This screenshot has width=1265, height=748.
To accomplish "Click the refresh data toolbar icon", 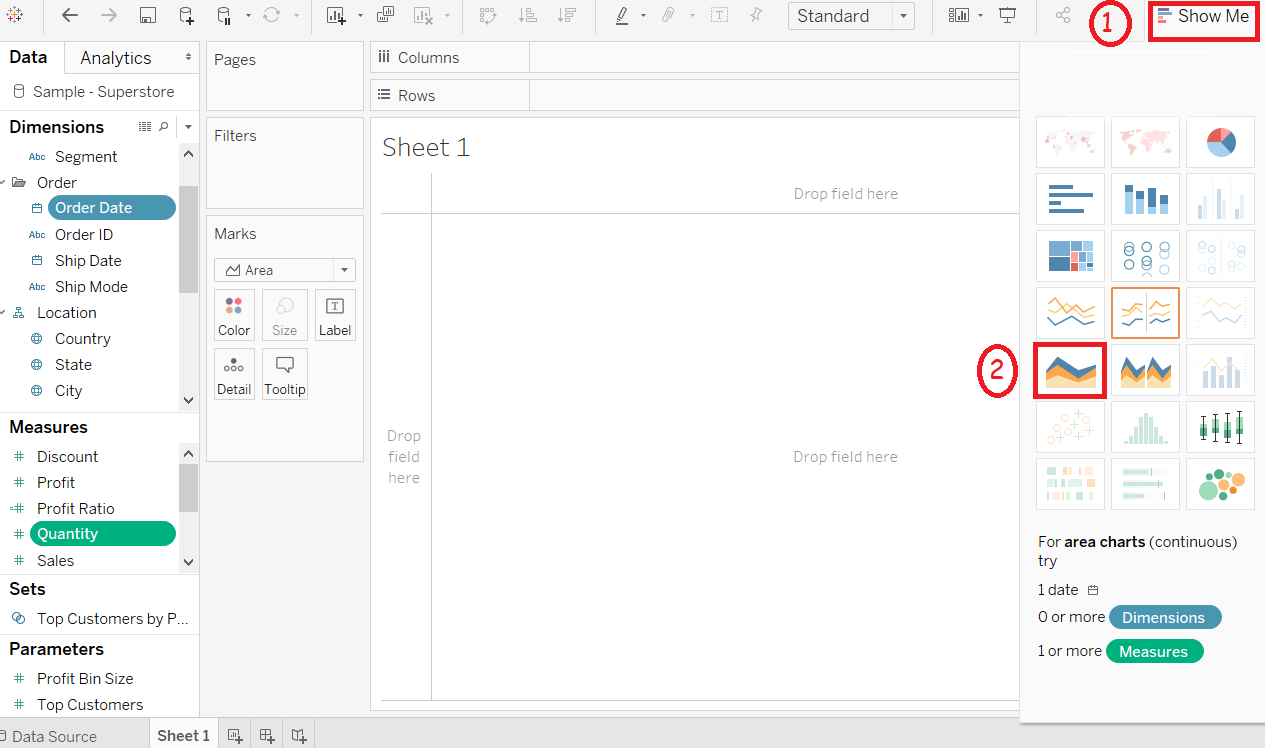I will coord(271,16).
